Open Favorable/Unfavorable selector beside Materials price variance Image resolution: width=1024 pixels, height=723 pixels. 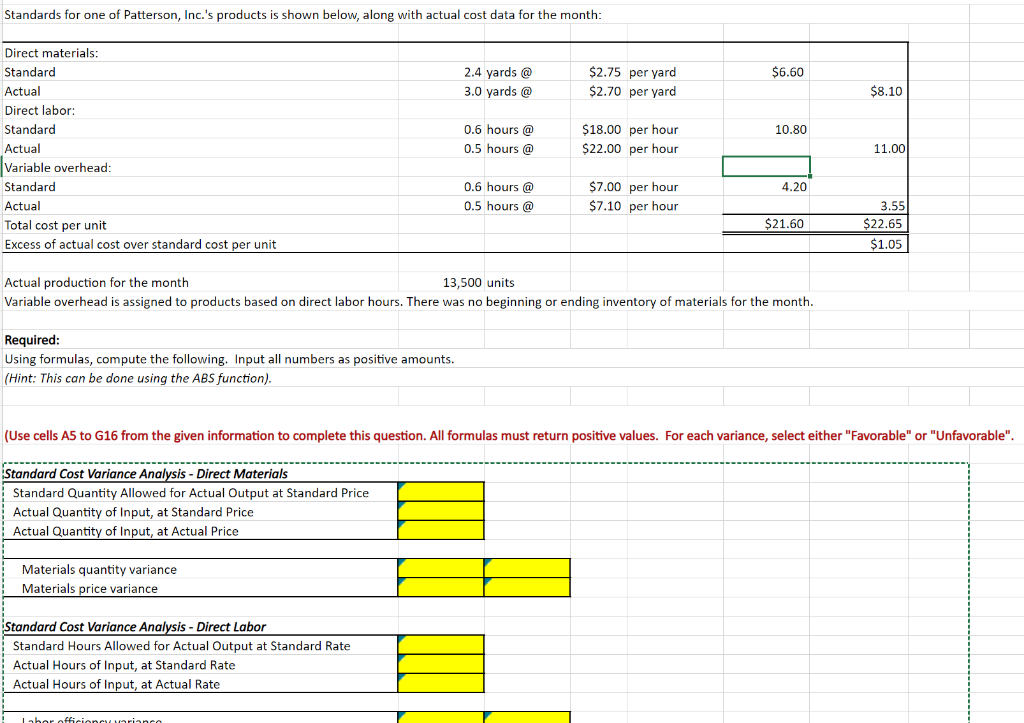pyautogui.click(x=527, y=587)
